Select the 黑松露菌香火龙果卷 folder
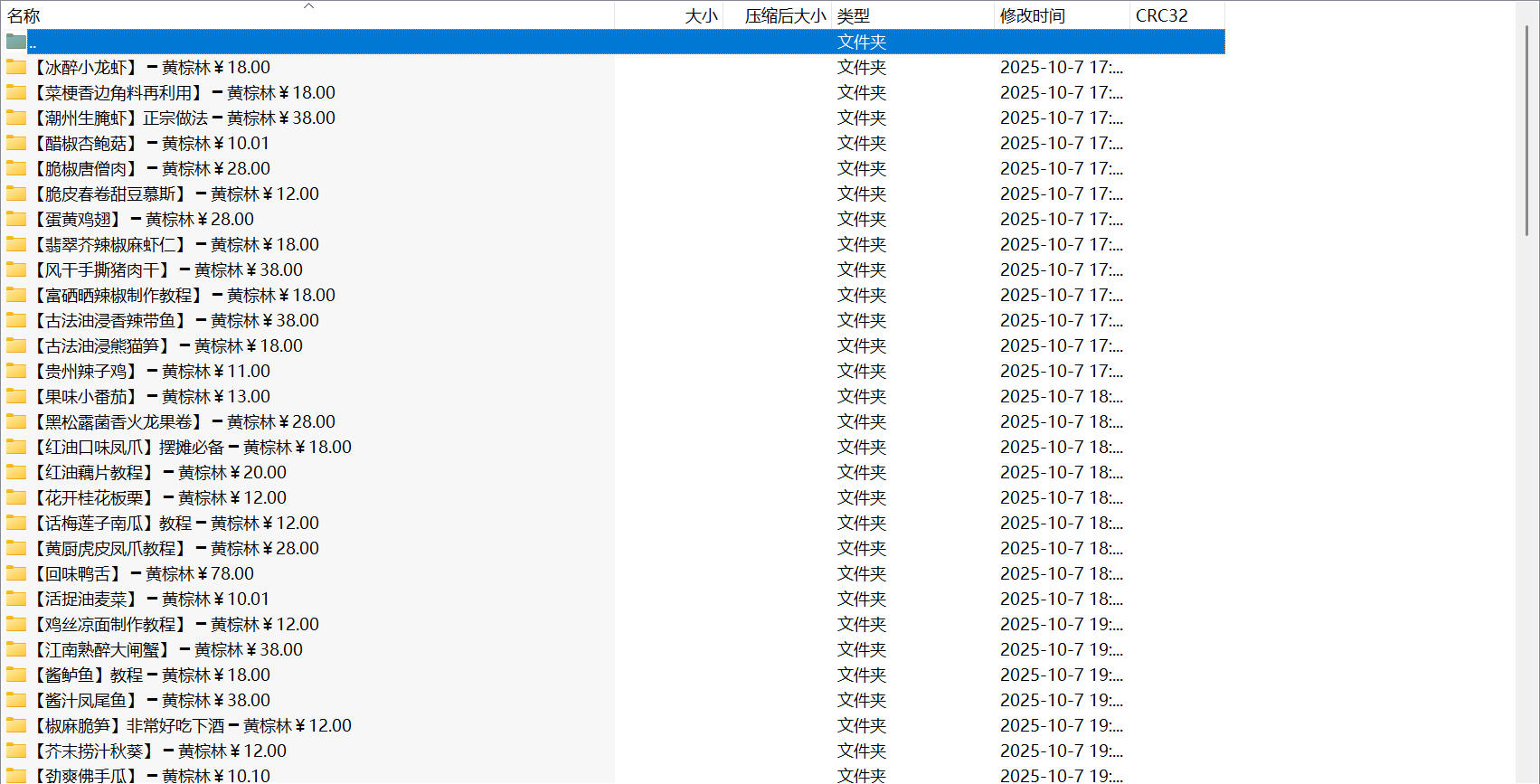The image size is (1540, 784). click(184, 421)
